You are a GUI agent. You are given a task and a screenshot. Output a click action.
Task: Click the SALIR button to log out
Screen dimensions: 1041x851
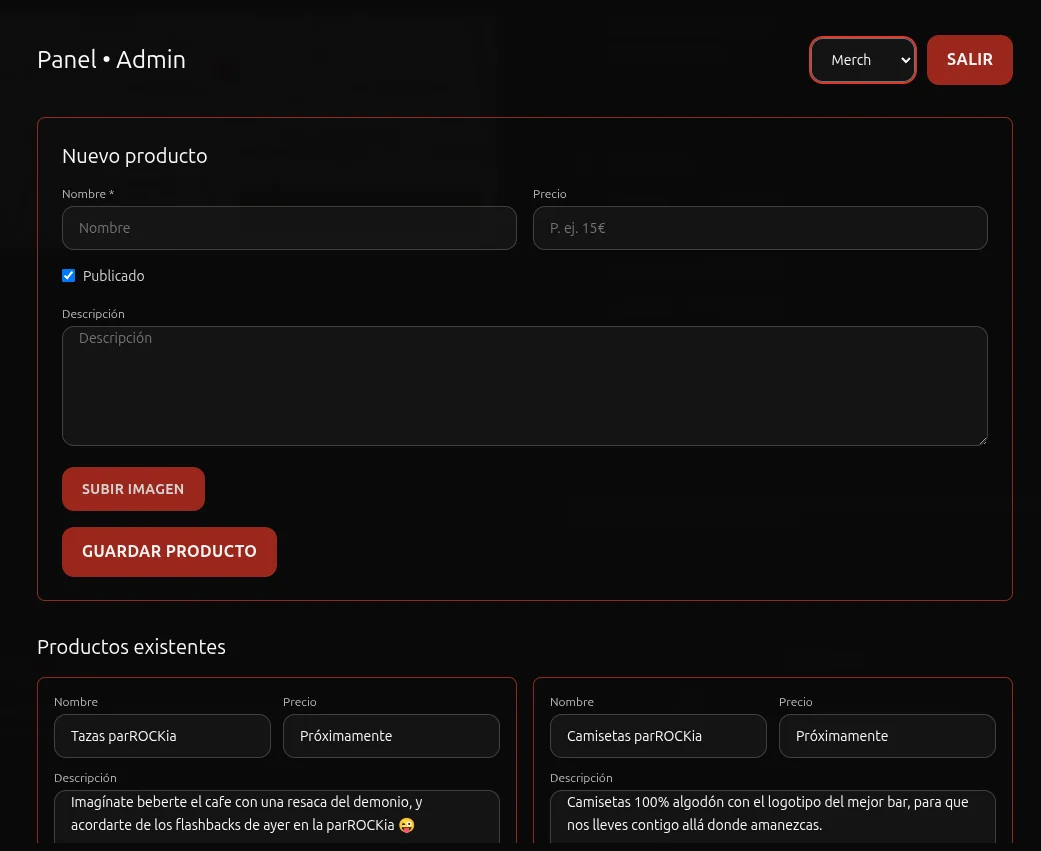coord(968,59)
